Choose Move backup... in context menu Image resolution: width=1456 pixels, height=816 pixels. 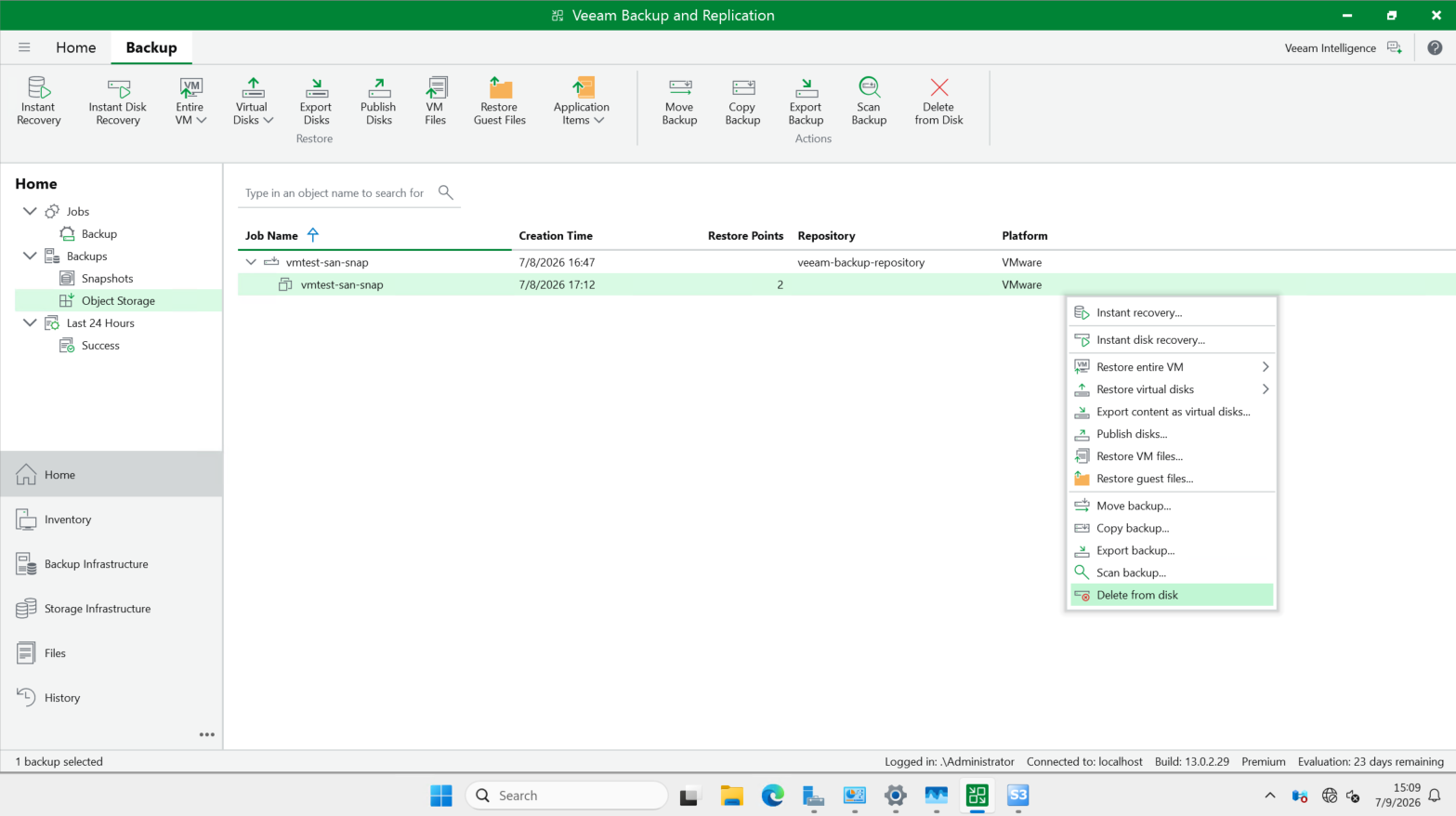[1172, 506]
